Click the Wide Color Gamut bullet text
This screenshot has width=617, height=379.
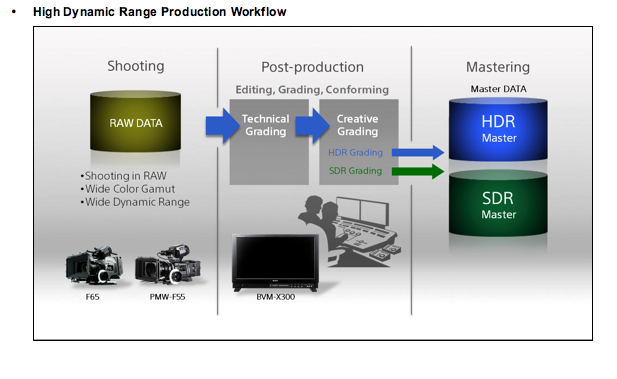128,189
